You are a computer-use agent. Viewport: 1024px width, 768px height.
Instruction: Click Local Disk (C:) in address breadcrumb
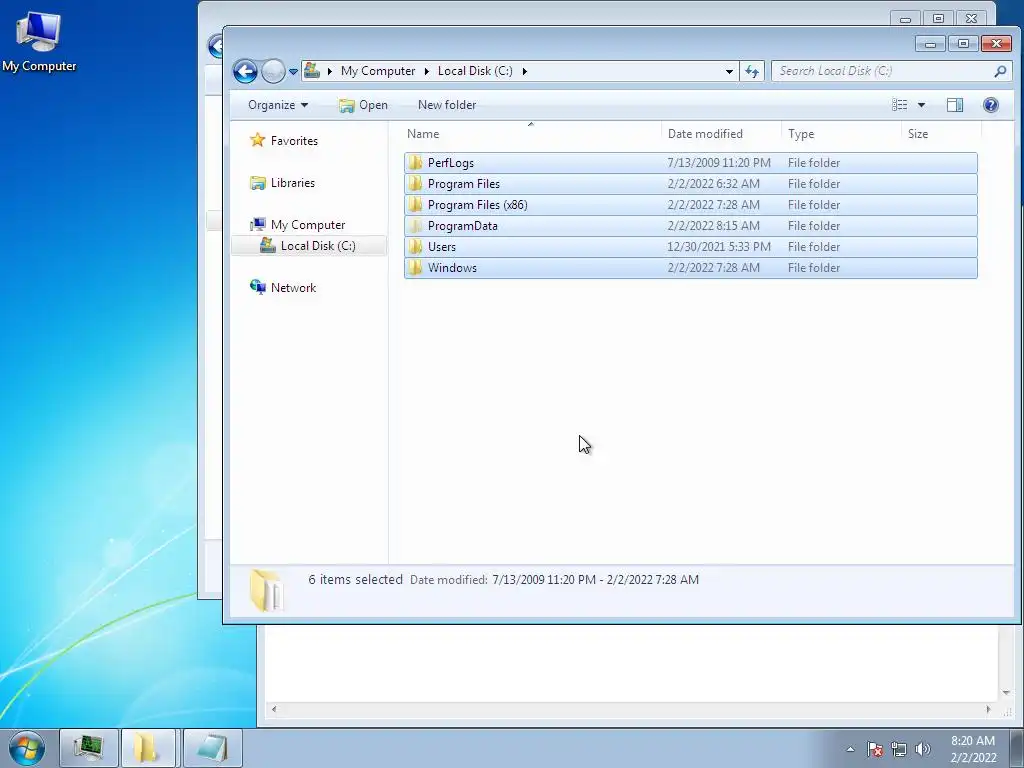pyautogui.click(x=475, y=71)
